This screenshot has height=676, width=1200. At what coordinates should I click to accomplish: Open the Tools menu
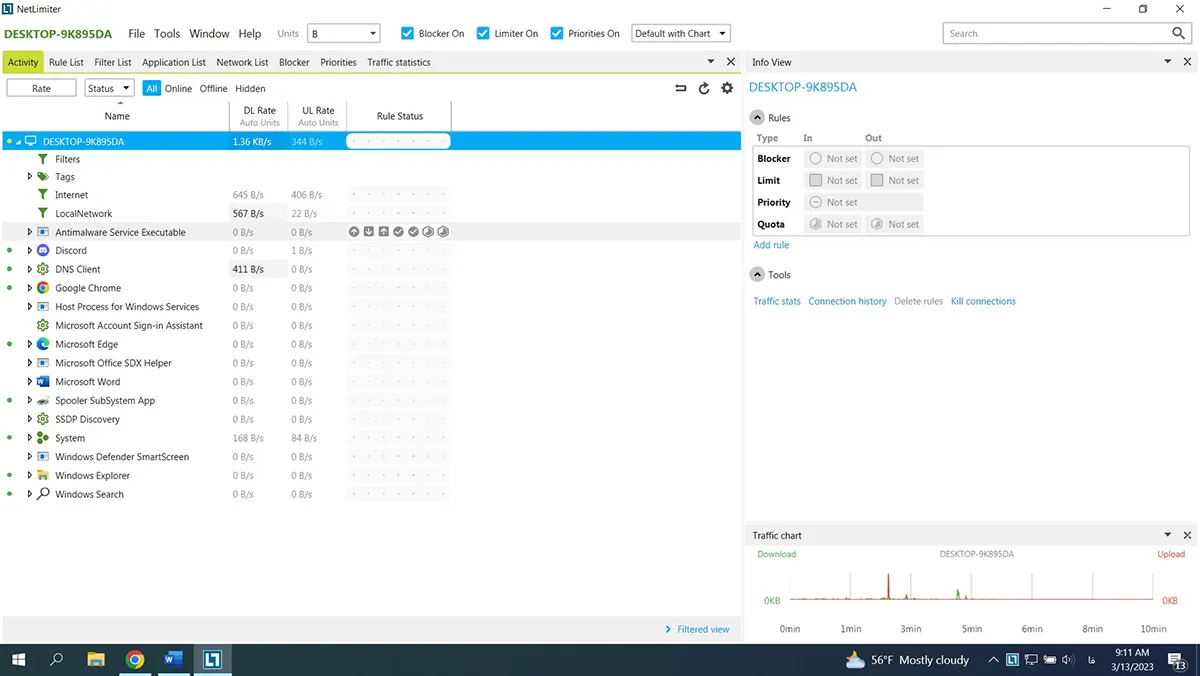[167, 33]
